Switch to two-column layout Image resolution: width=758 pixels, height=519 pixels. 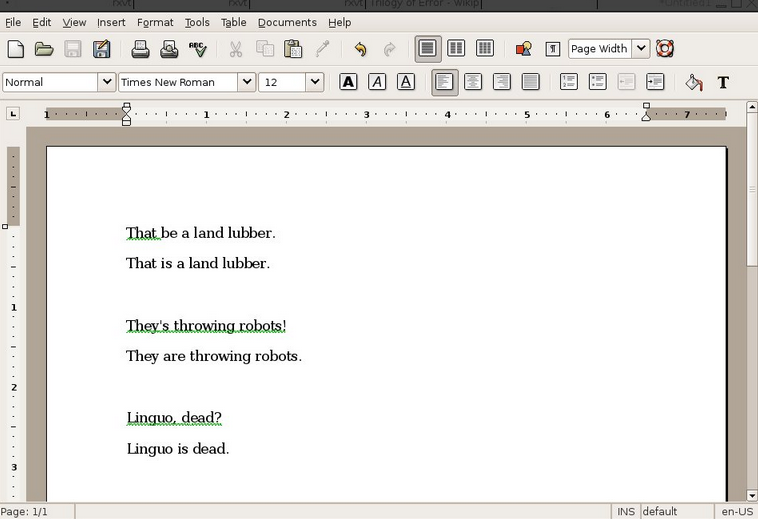(x=456, y=49)
